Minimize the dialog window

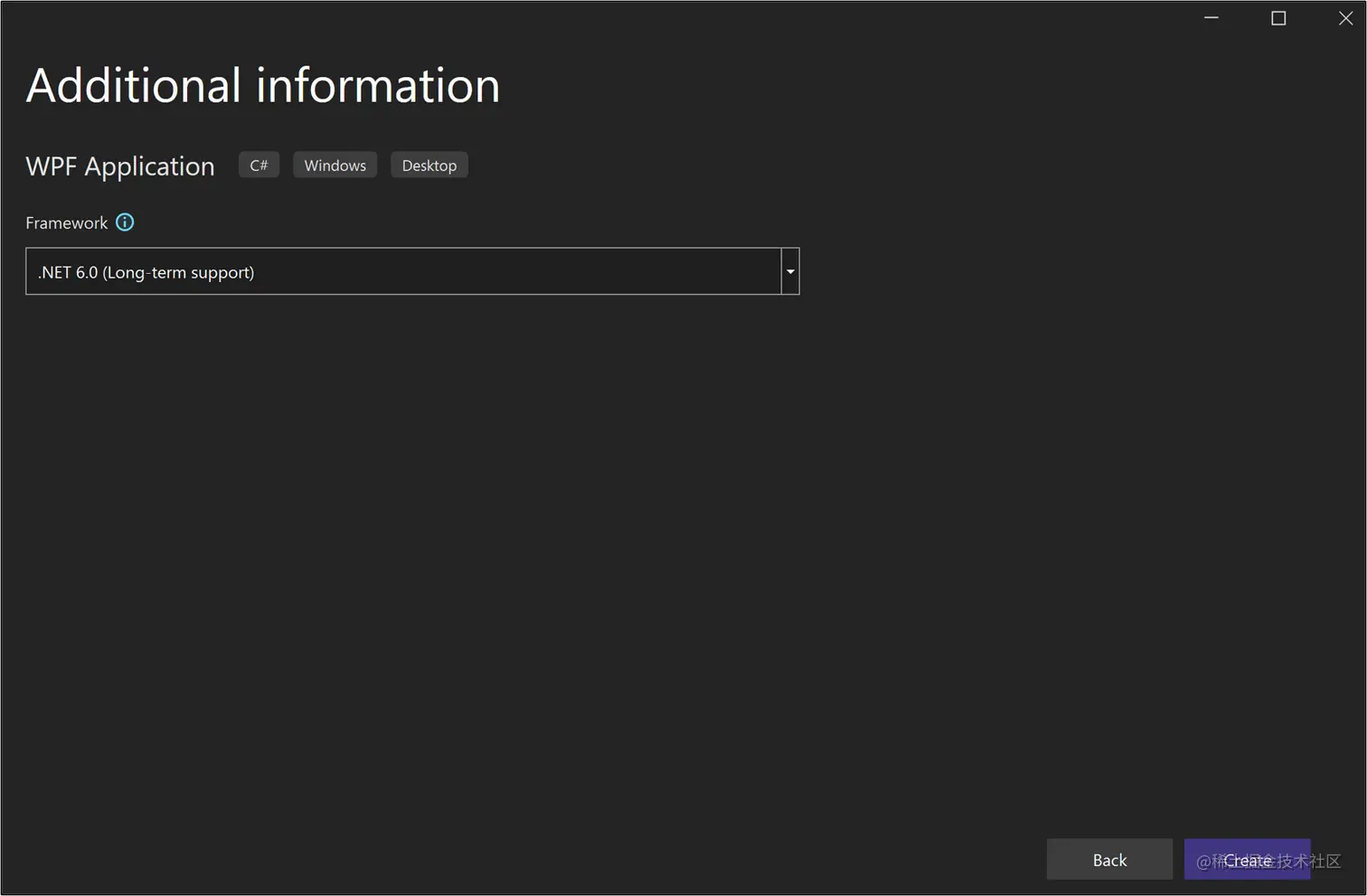click(1211, 18)
